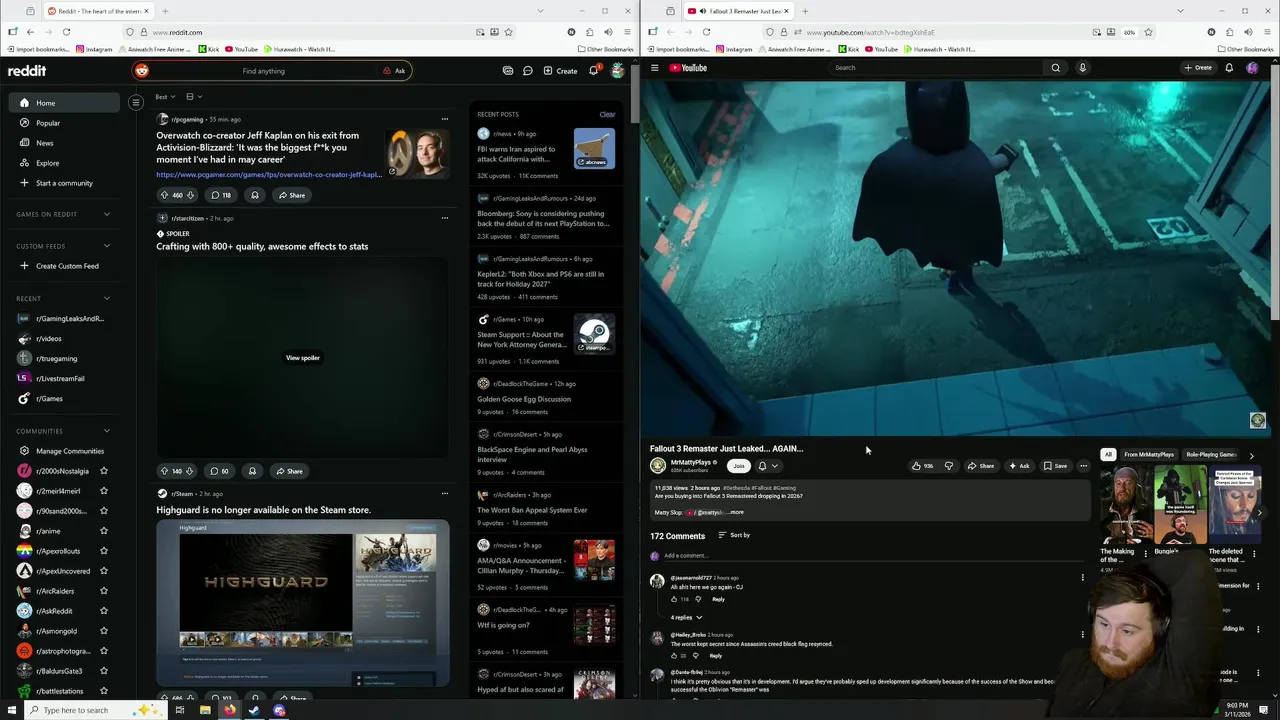Open News in Reddit sidebar
The width and height of the screenshot is (1280, 720).
click(x=45, y=143)
